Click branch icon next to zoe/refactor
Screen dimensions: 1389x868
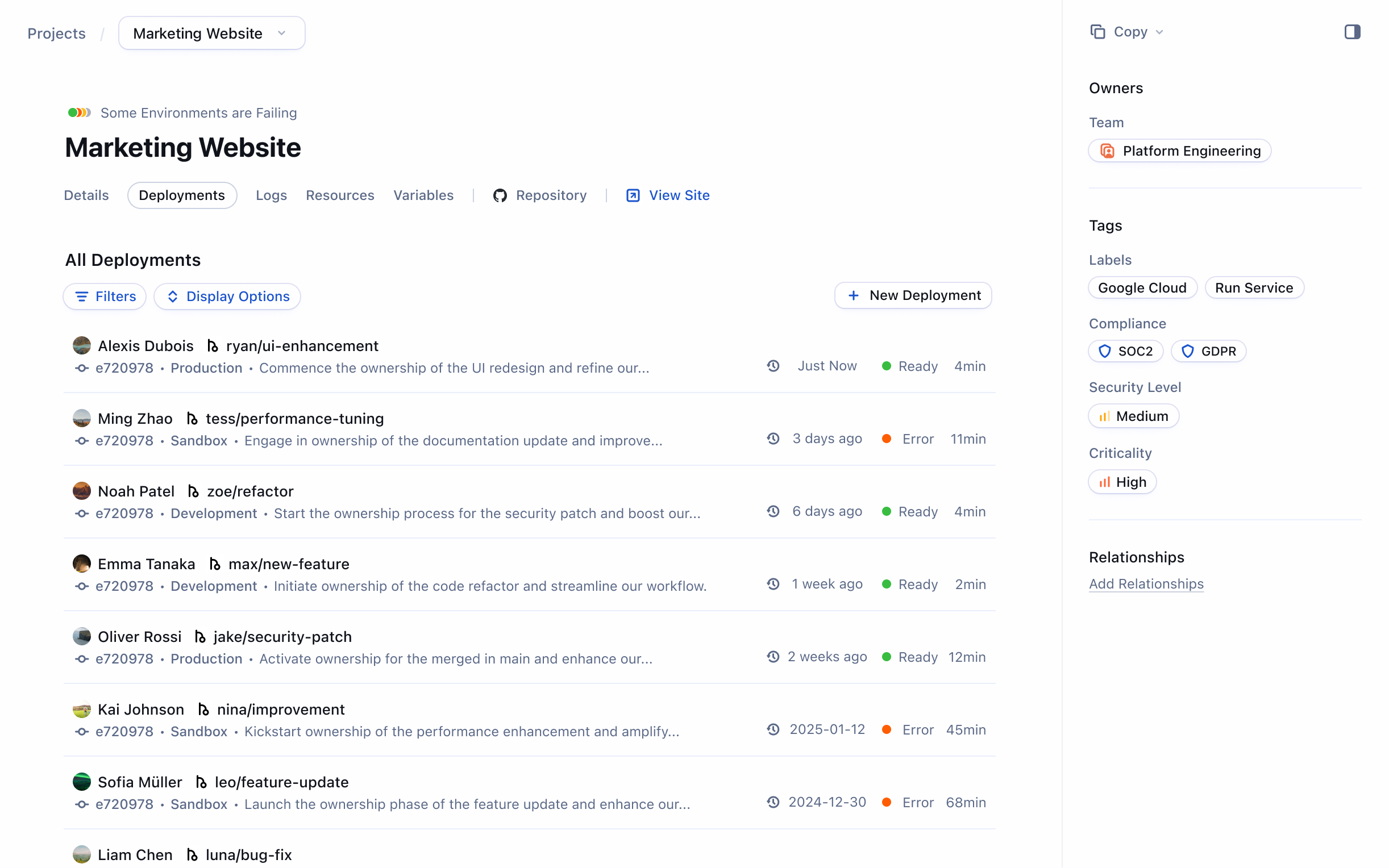[193, 491]
